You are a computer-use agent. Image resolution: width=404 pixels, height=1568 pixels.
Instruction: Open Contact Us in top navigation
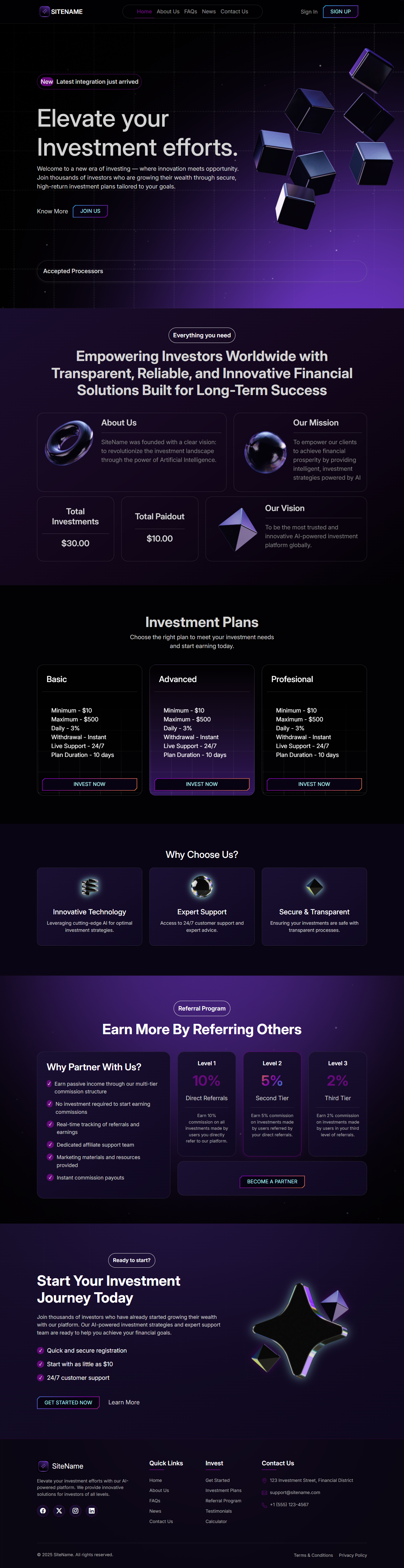tap(234, 12)
